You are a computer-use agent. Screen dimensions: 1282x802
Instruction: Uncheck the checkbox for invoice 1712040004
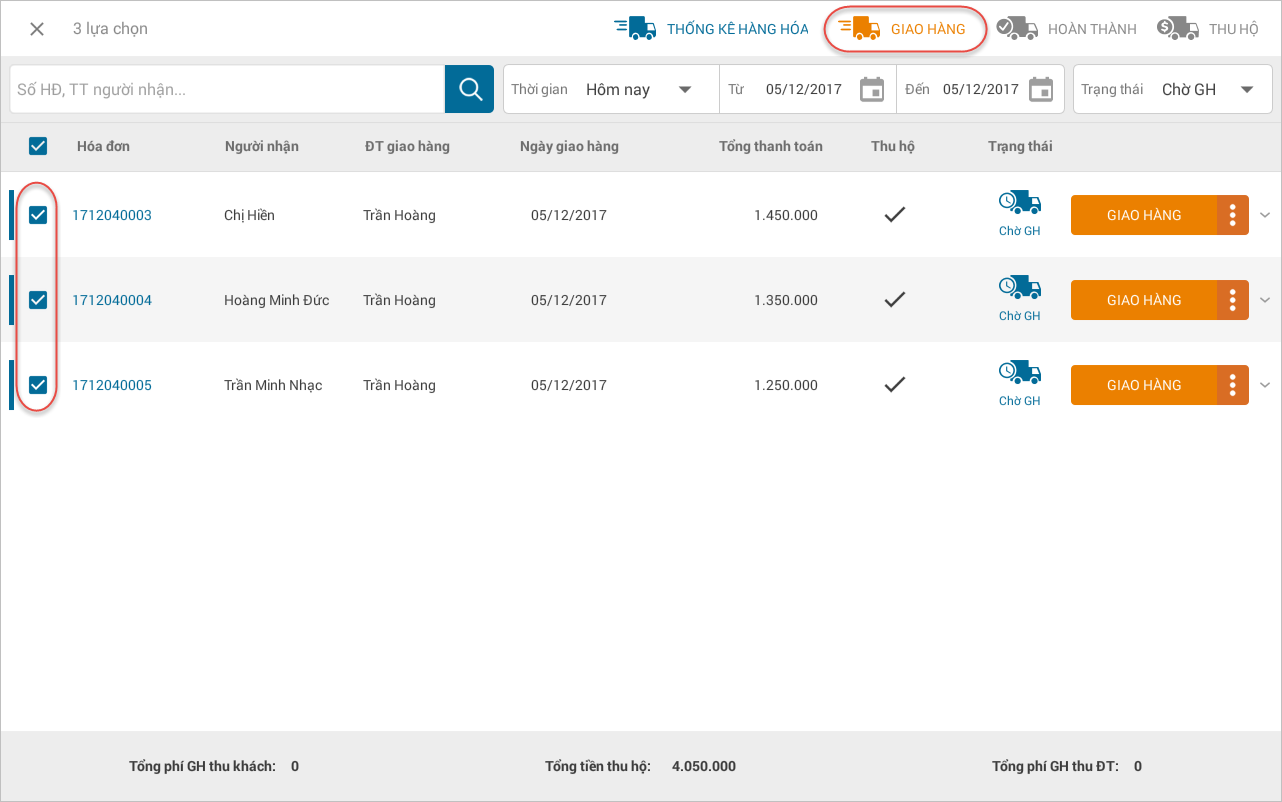point(38,300)
